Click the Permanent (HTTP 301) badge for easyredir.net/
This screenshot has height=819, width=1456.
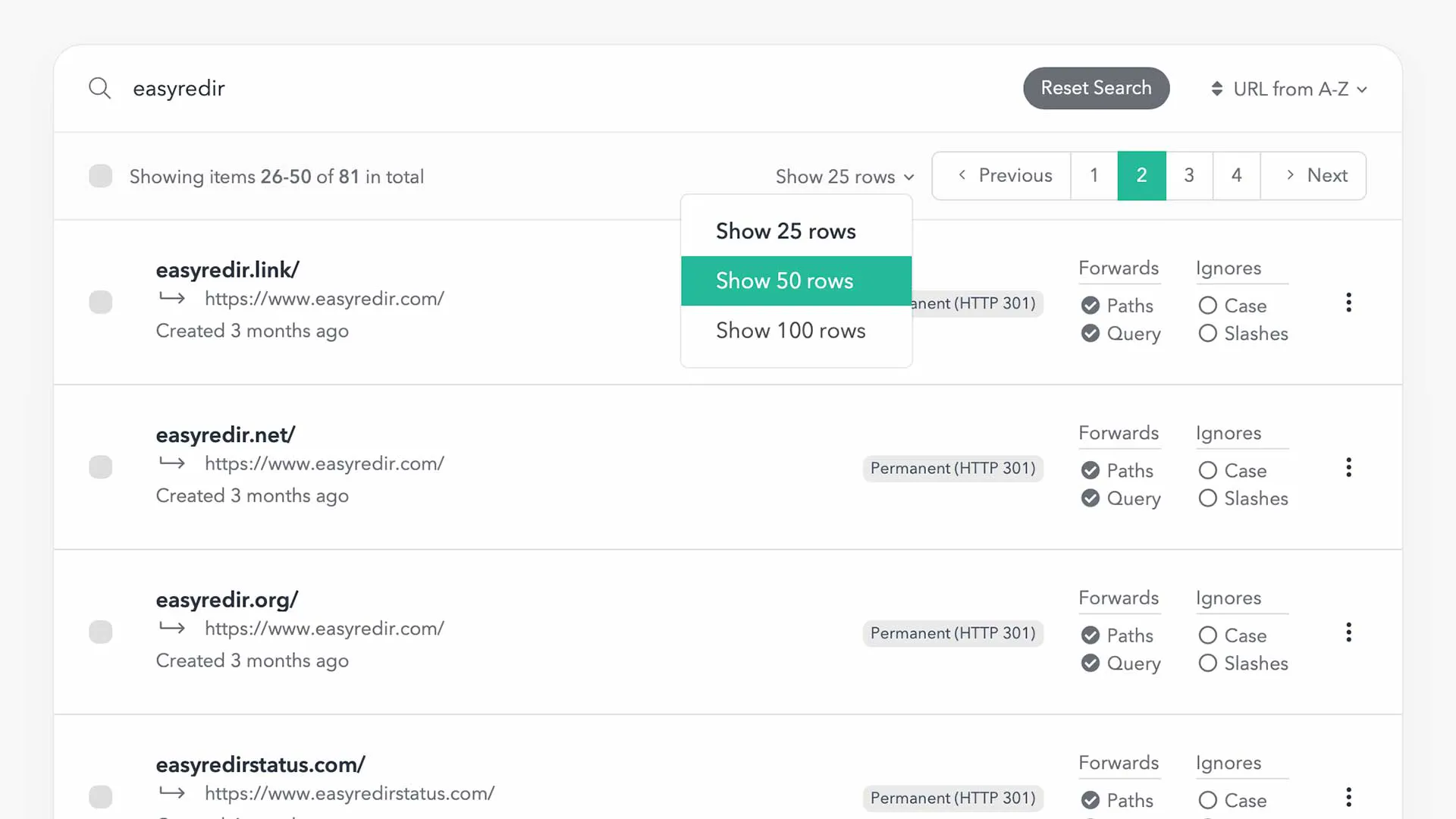952,468
